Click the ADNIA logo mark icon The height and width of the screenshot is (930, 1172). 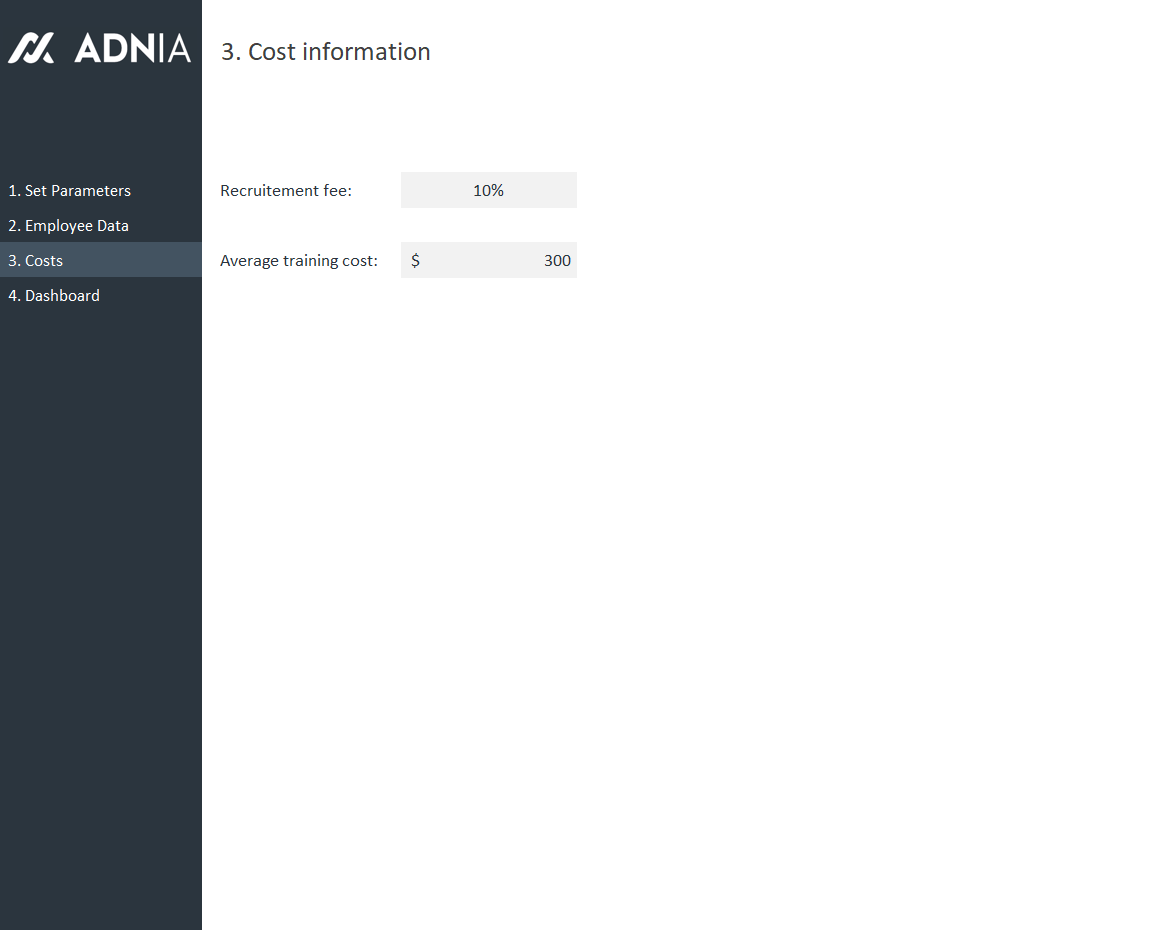click(31, 48)
